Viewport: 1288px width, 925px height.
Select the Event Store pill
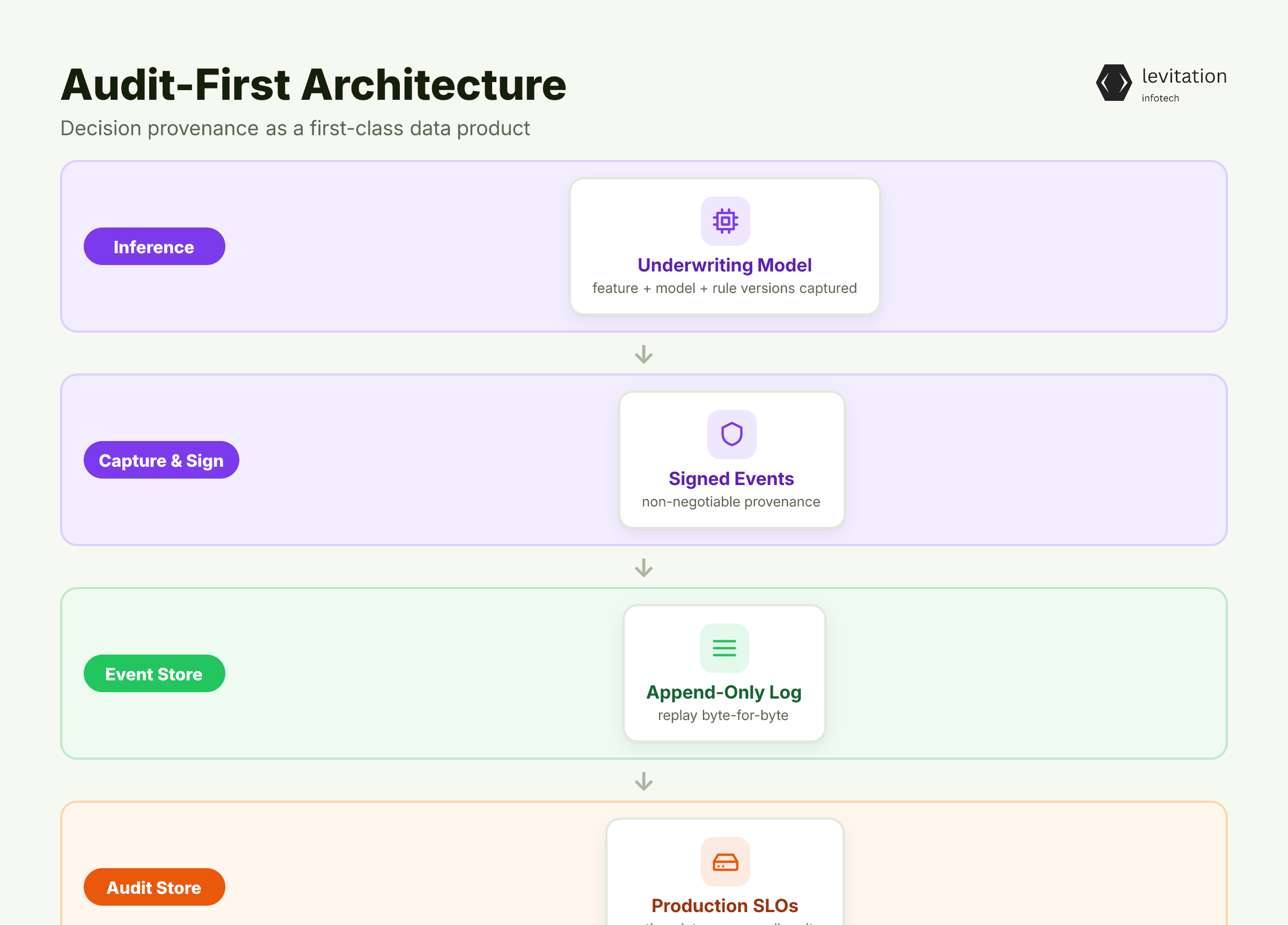pyautogui.click(x=155, y=673)
